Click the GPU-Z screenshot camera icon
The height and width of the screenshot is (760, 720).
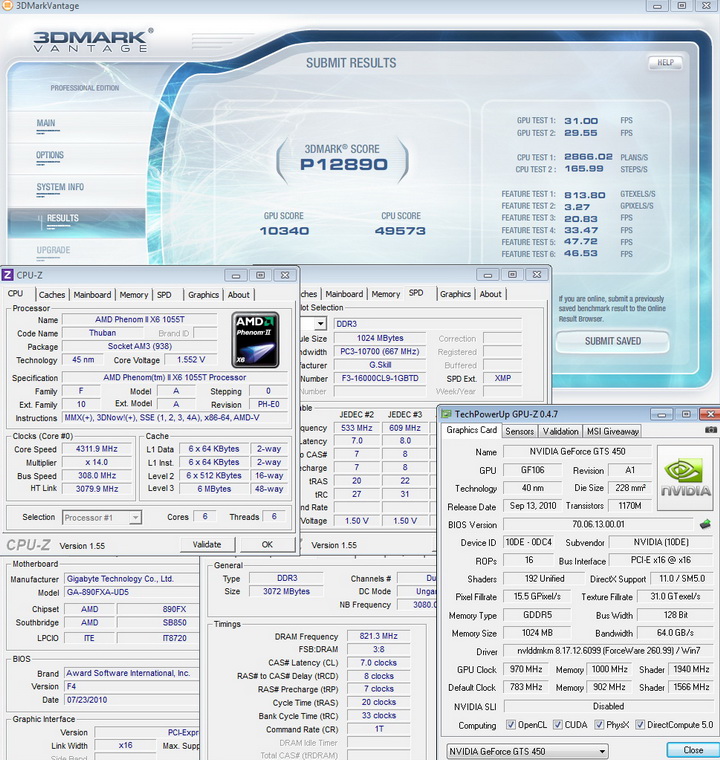[710, 430]
